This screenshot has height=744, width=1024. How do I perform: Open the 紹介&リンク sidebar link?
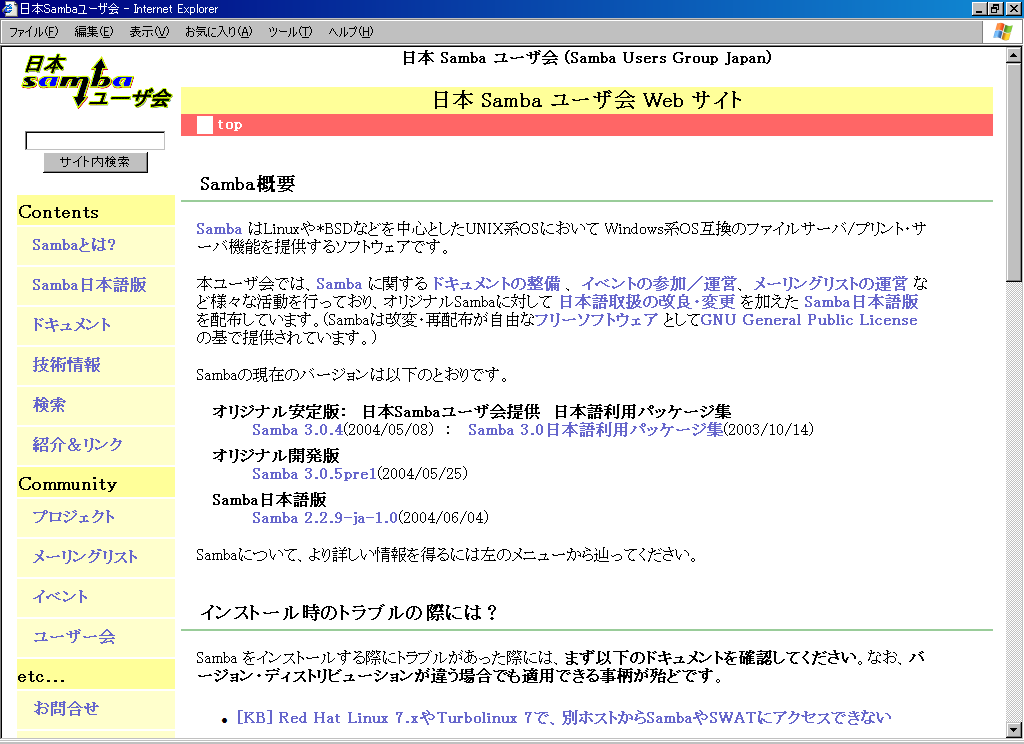(78, 444)
